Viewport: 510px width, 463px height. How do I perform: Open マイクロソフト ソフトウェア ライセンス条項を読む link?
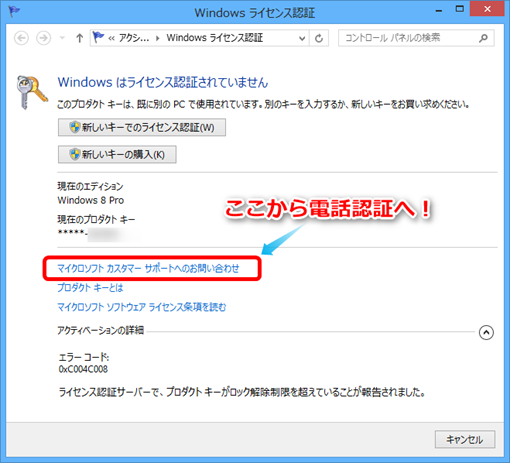pos(142,307)
